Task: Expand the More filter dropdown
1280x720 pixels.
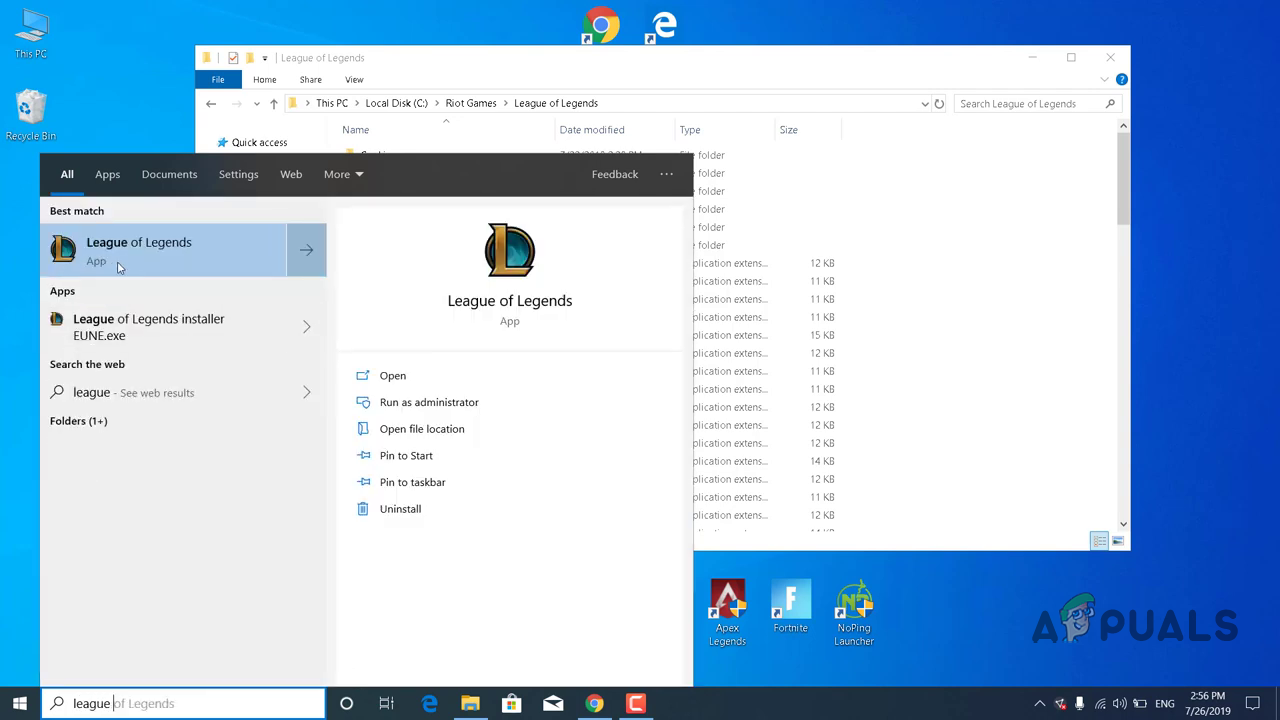Action: point(343,174)
